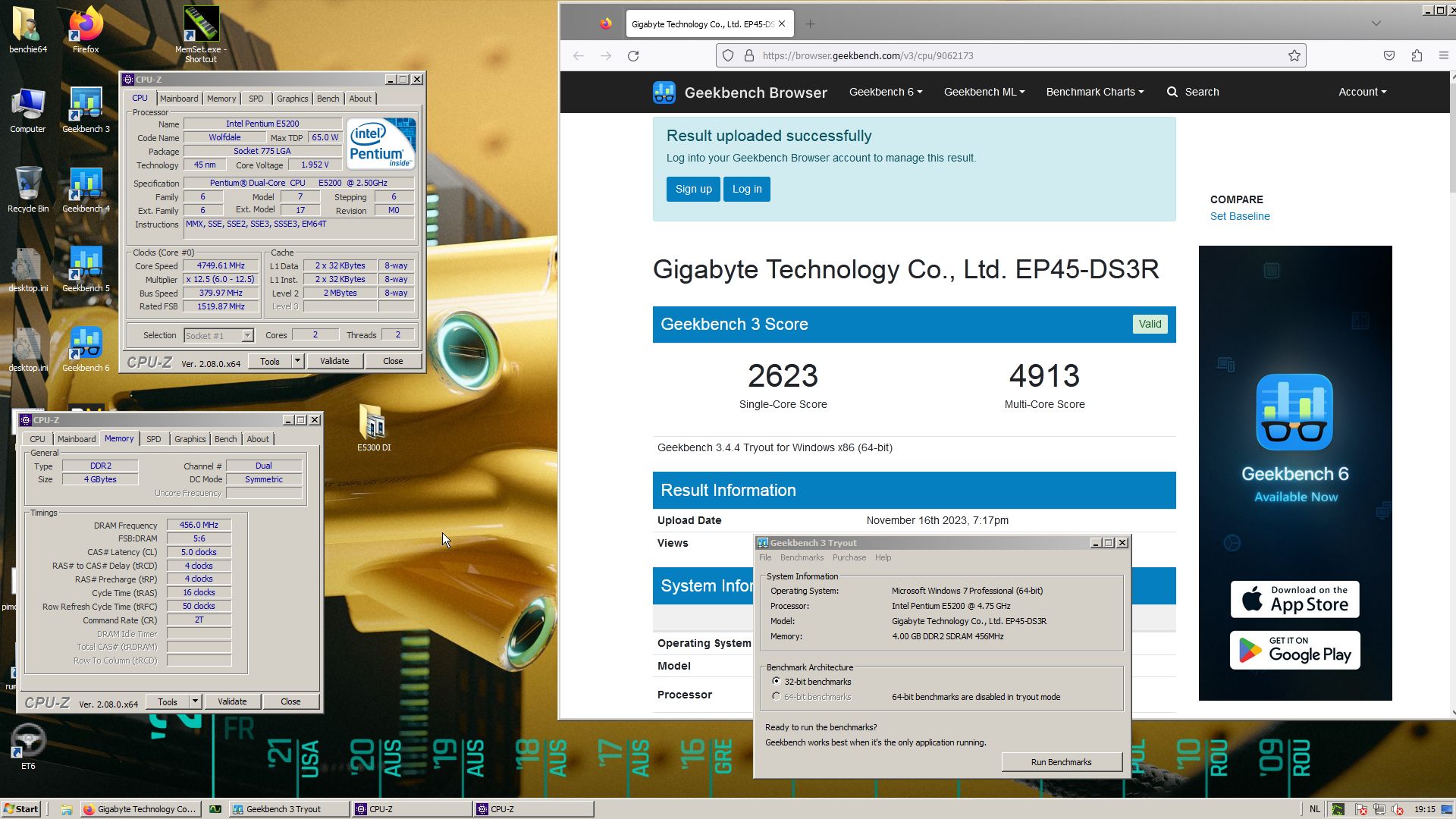
Task: Switch to the Mainboard tab in top CPU-Z window
Action: pyautogui.click(x=179, y=99)
